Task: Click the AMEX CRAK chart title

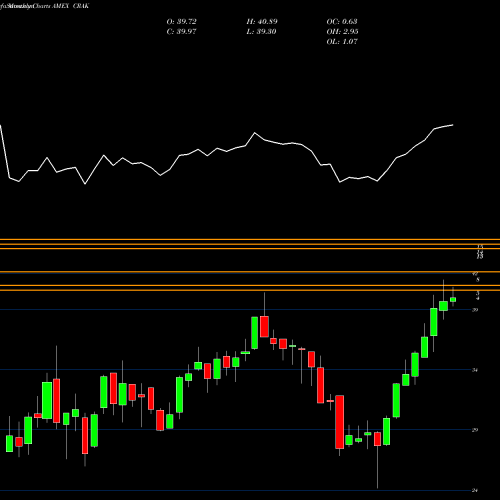Action: pyautogui.click(x=70, y=6)
